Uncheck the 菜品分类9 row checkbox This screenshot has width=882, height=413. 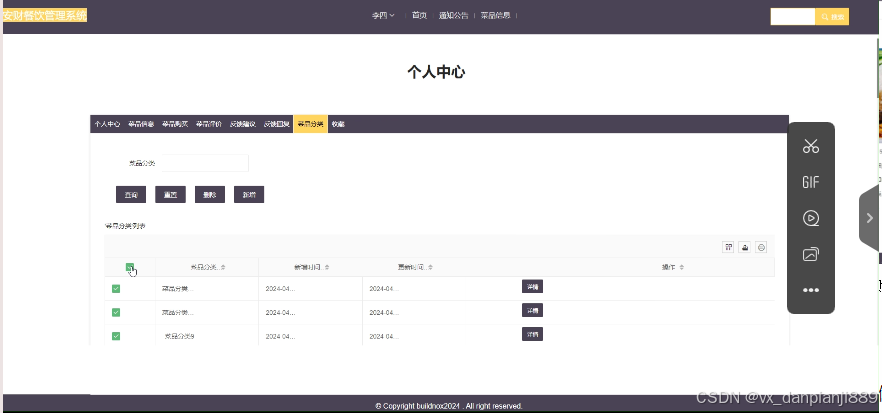point(116,336)
